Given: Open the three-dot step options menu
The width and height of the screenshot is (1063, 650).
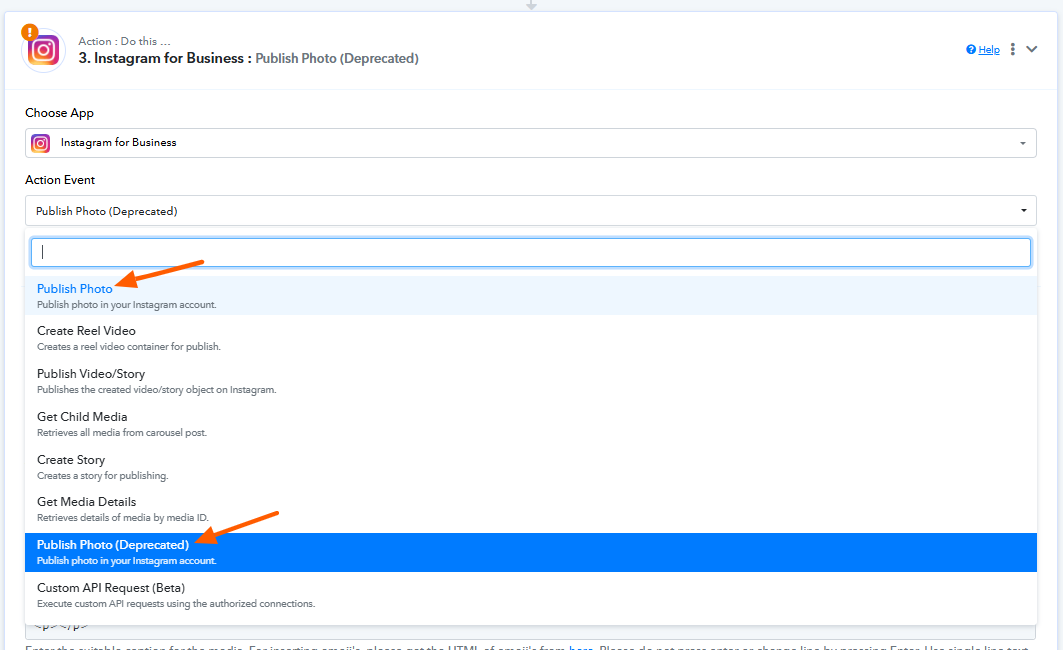Looking at the screenshot, I should 1013,49.
